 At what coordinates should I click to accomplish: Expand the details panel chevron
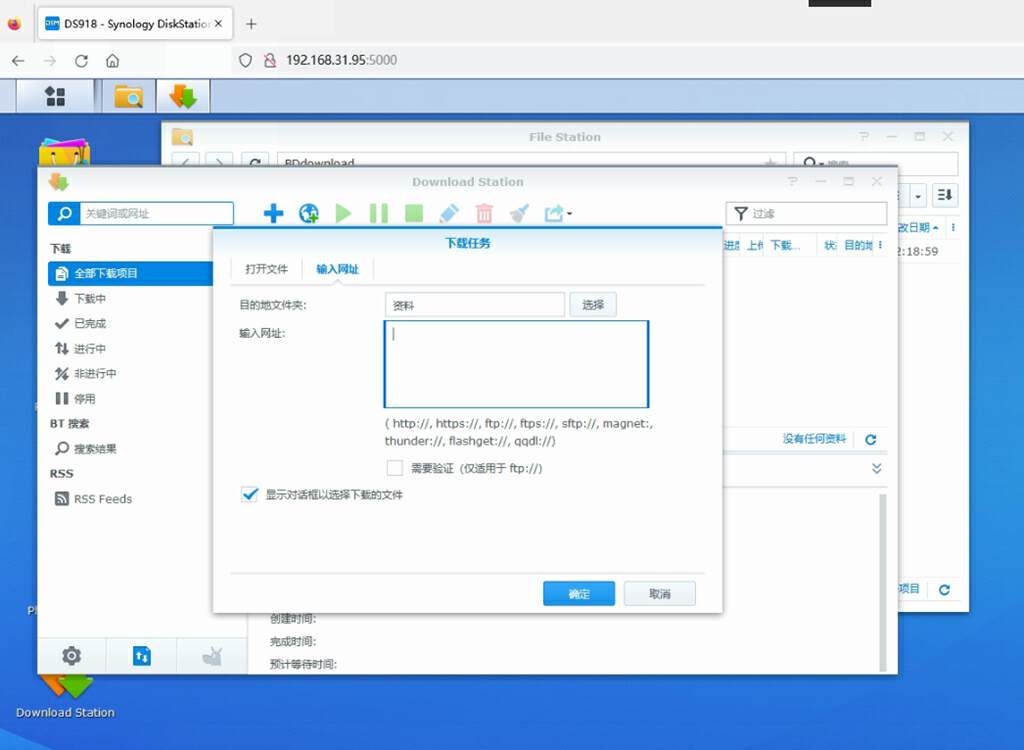point(876,468)
